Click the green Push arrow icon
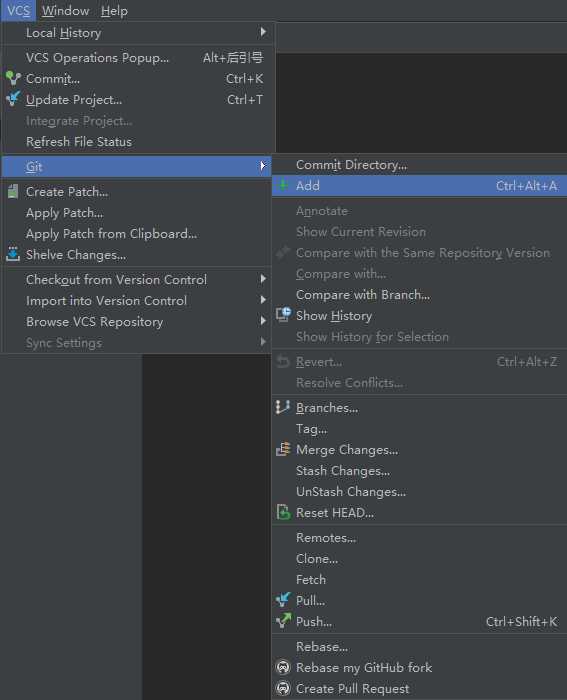The width and height of the screenshot is (567, 700). (x=283, y=621)
